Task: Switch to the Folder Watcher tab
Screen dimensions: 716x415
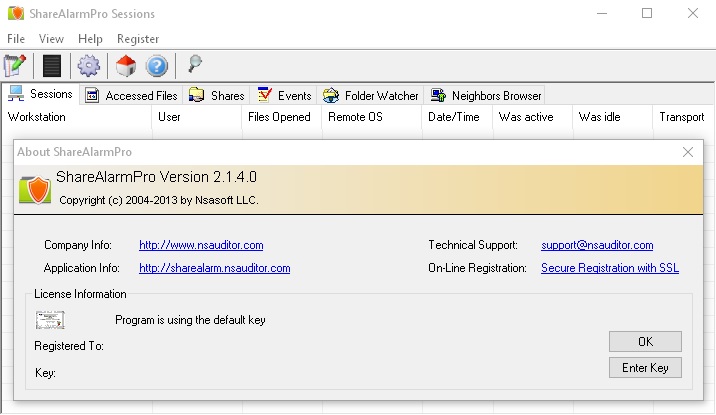Action: pos(371,96)
